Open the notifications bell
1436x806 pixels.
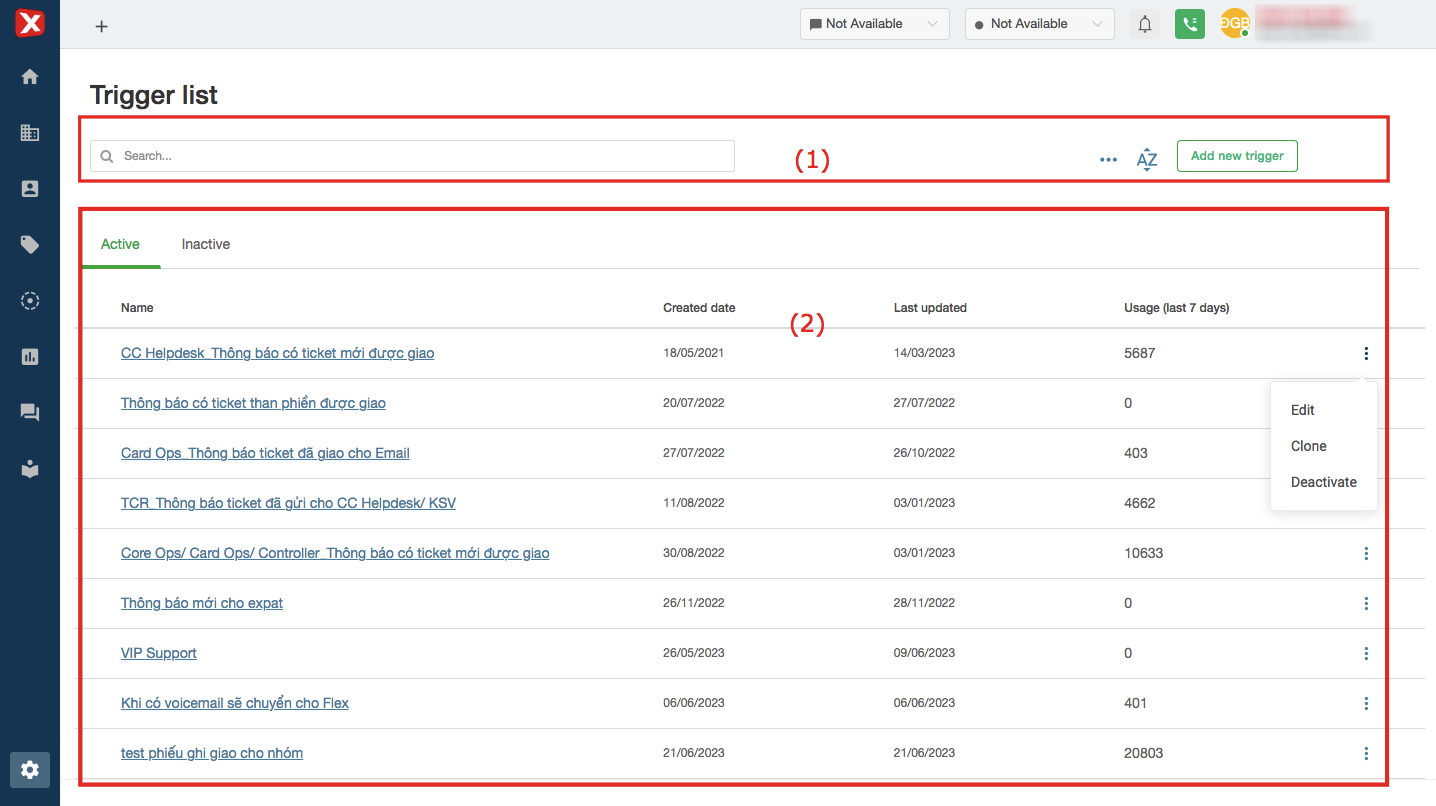(1145, 24)
